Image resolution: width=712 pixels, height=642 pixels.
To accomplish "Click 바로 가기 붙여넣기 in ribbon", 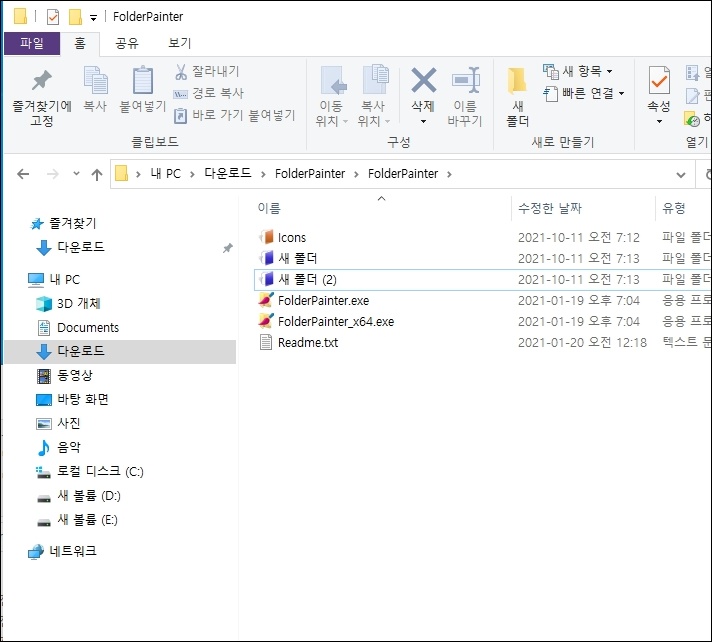I will tap(235, 115).
